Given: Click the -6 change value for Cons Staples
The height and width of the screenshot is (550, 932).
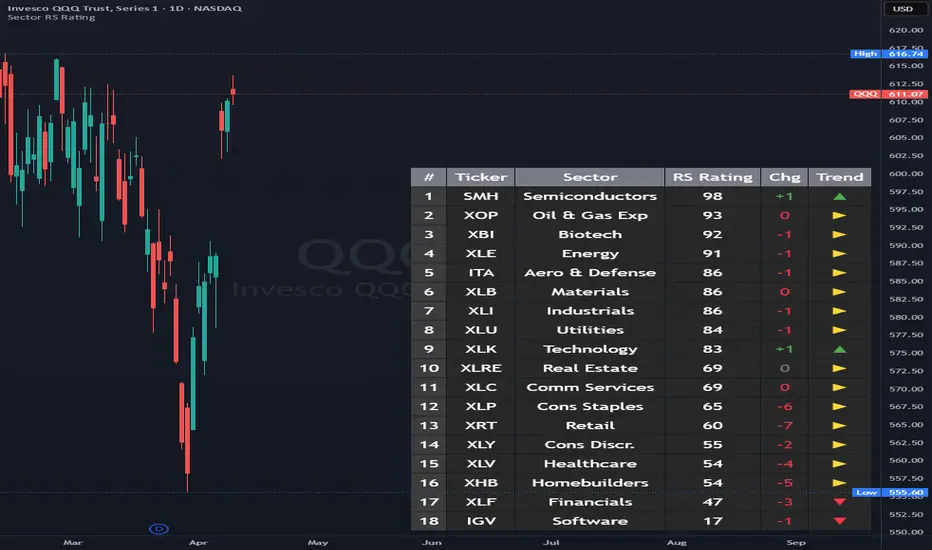Looking at the screenshot, I should 785,406.
